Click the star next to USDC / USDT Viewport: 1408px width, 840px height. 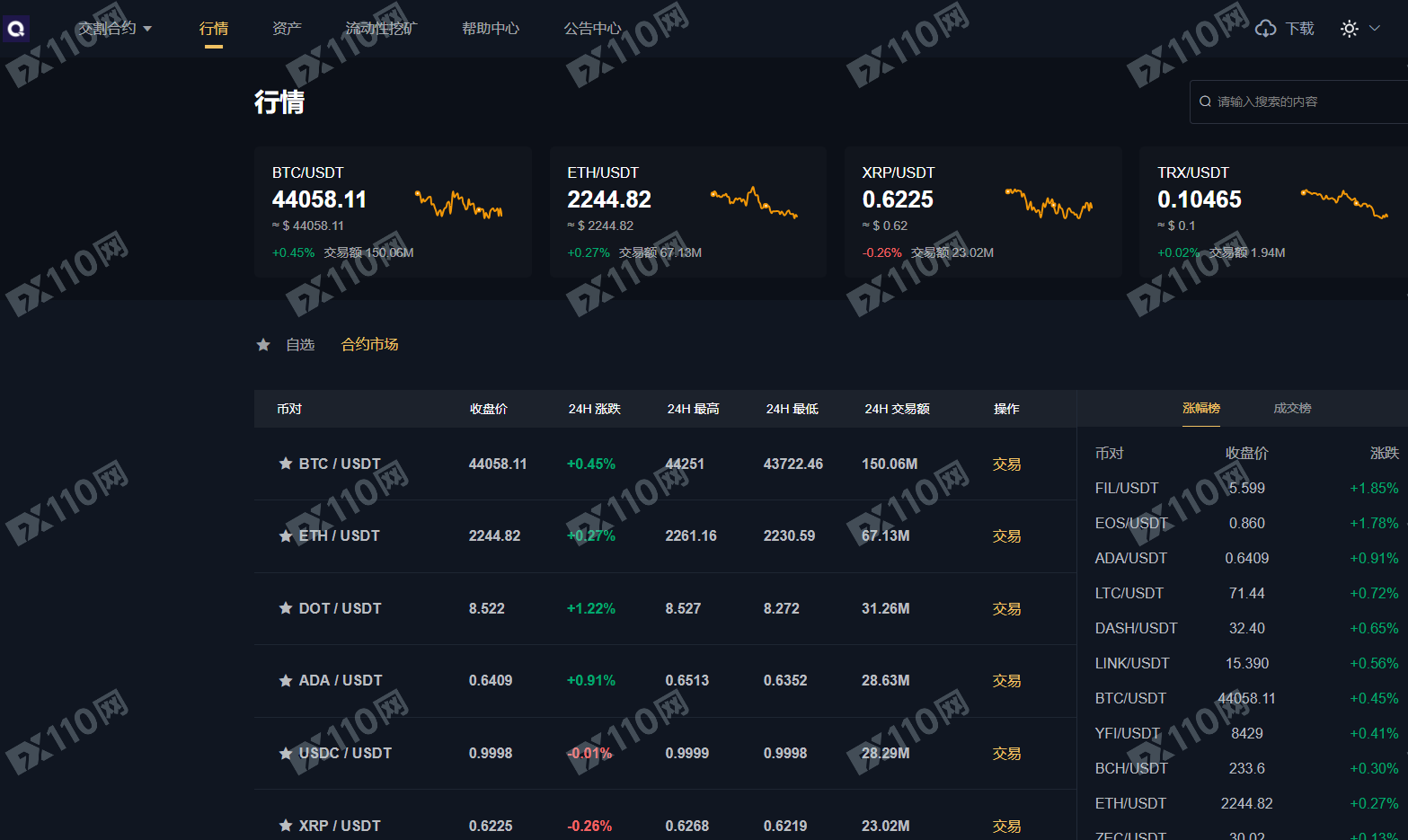[x=286, y=754]
